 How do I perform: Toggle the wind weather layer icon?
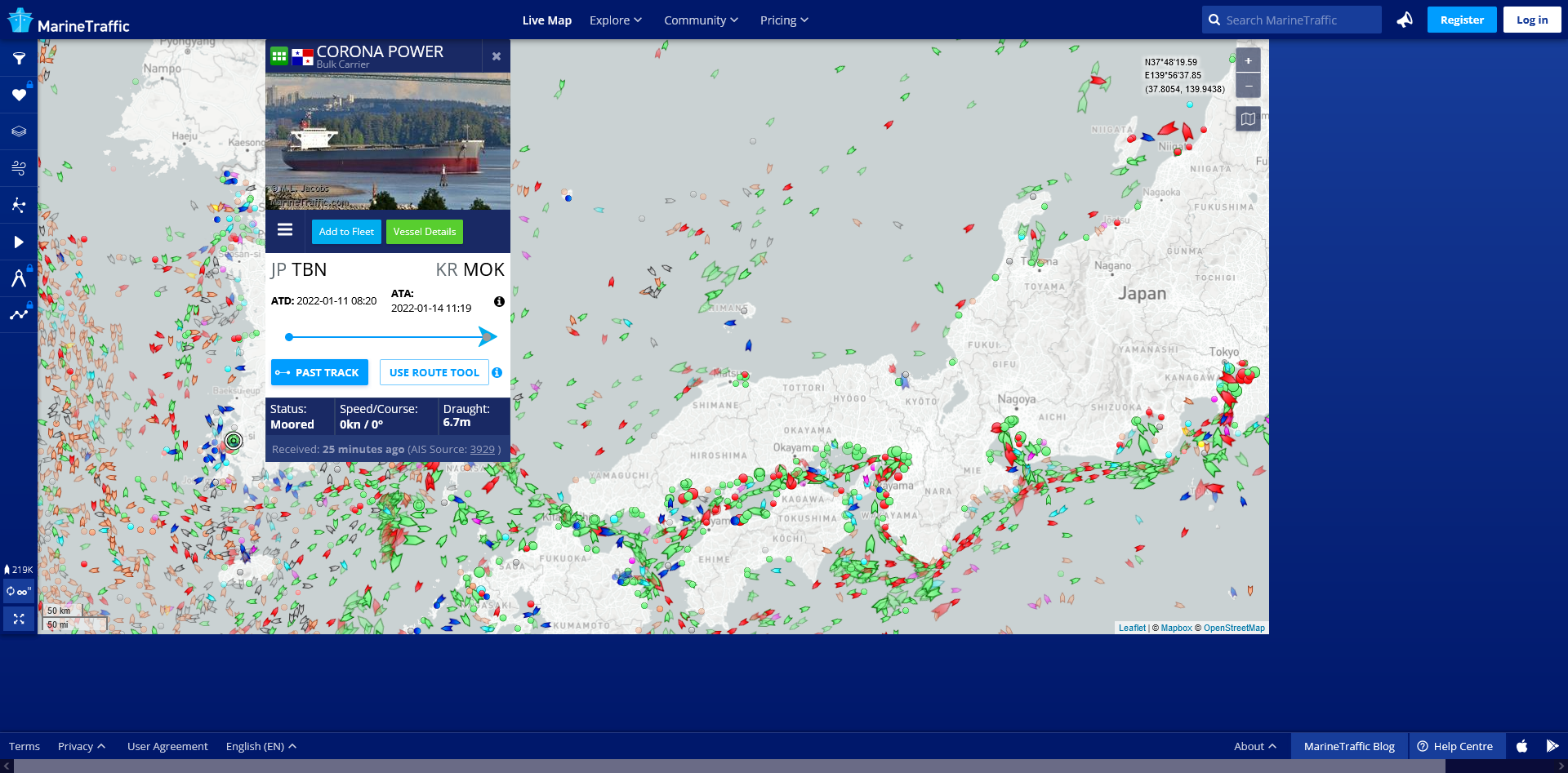tap(19, 168)
